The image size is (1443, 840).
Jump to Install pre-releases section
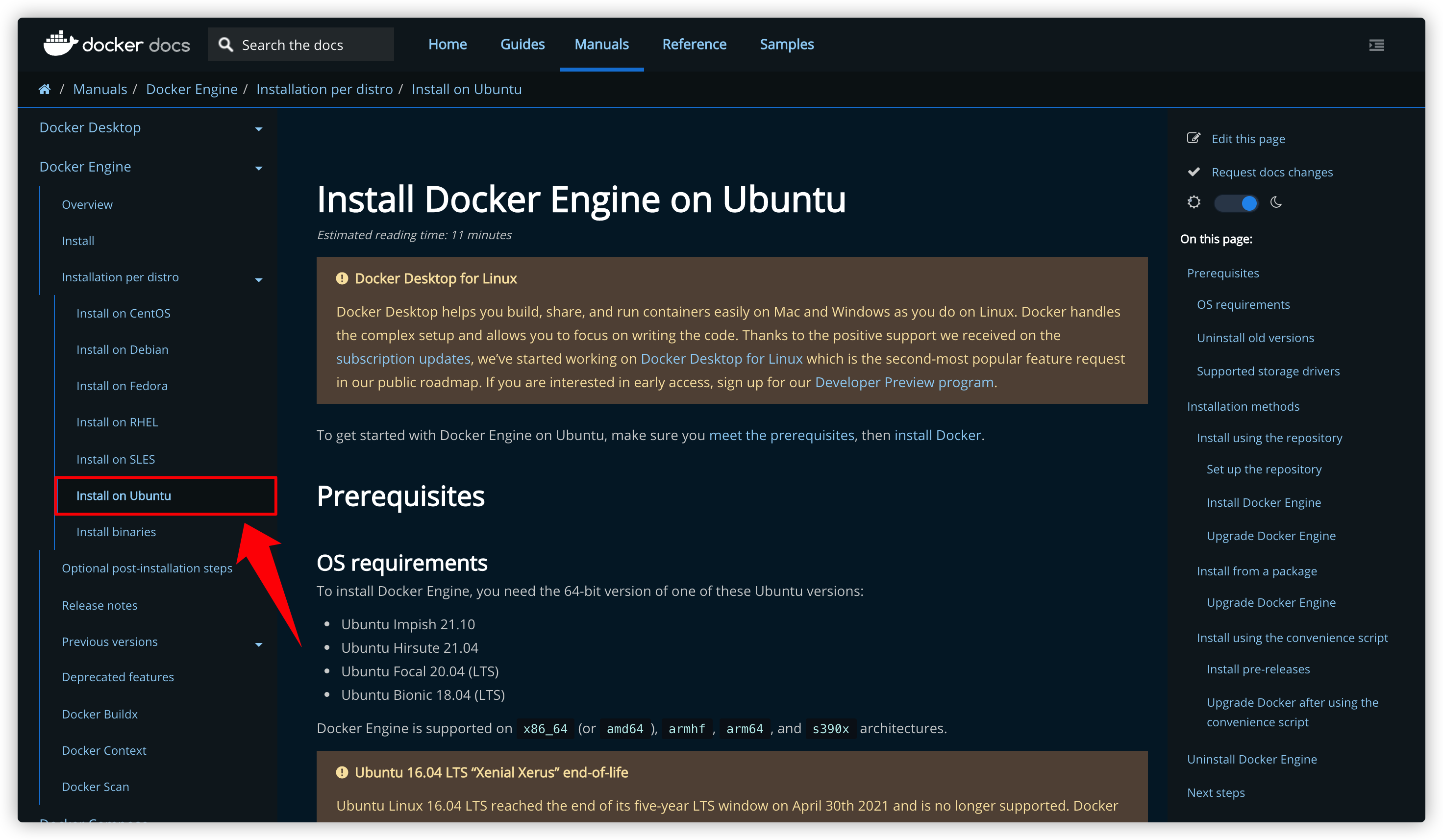(1258, 669)
